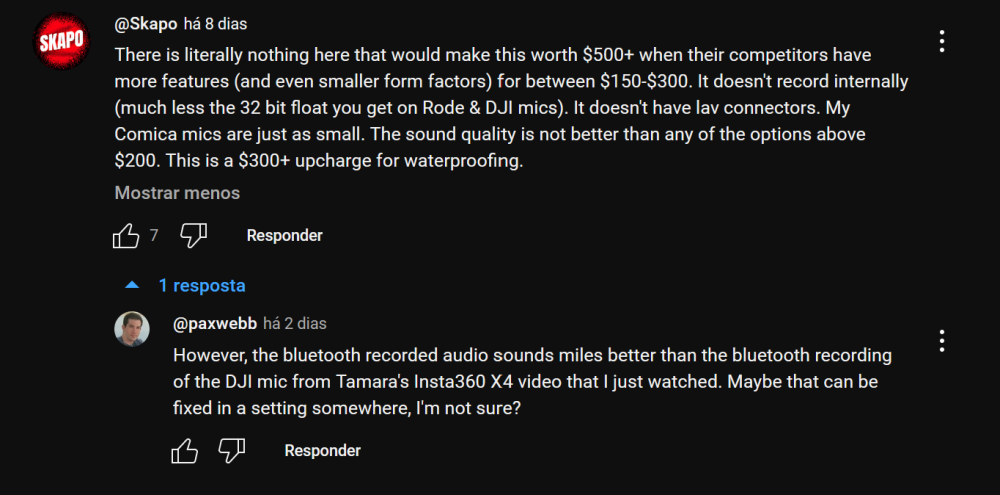This screenshot has width=1000, height=495.
Task: Click the like count 7
Action: tap(154, 236)
